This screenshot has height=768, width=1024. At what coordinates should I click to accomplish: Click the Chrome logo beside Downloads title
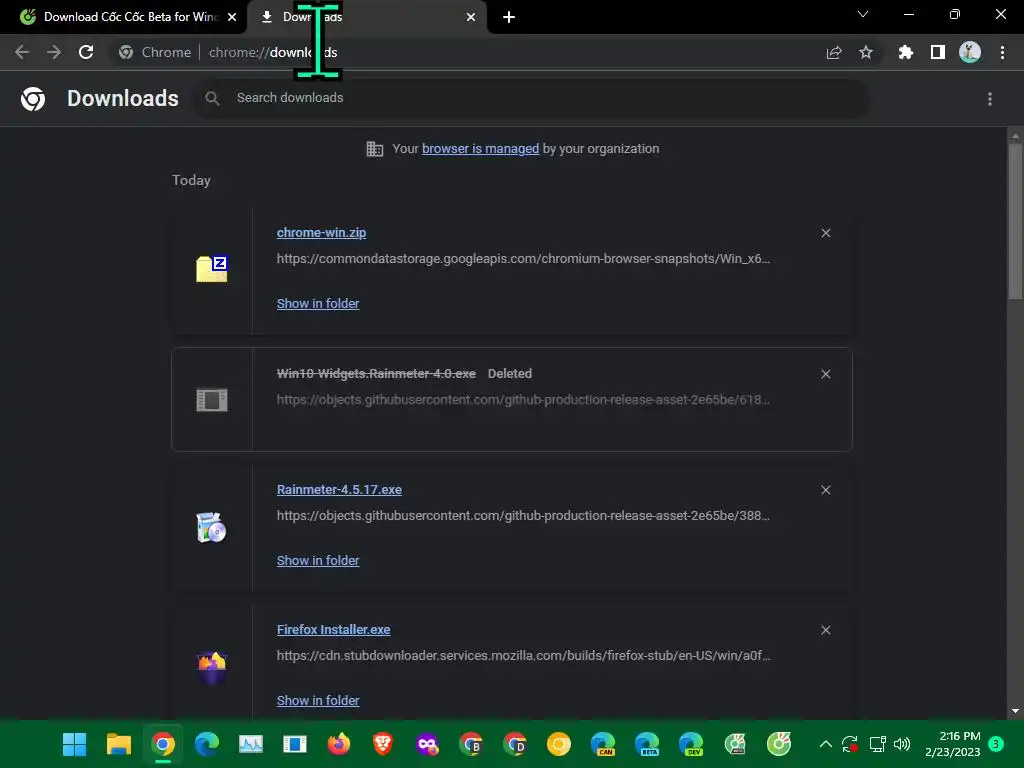pos(33,99)
